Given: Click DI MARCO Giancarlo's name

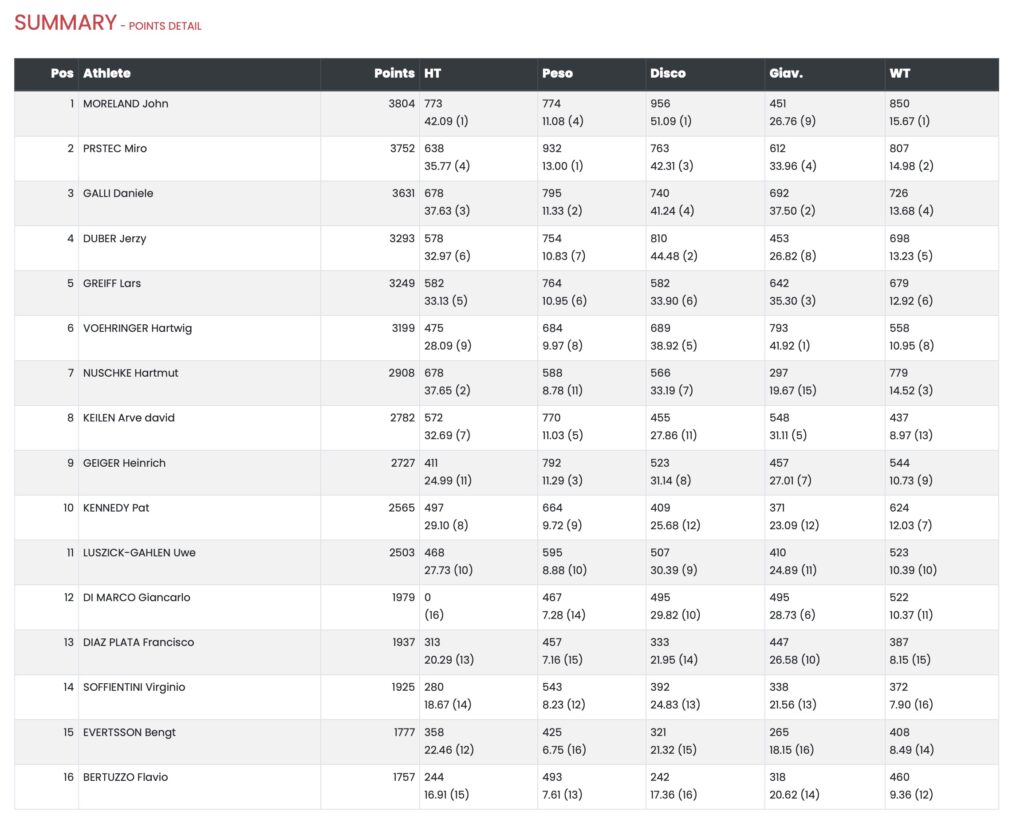Looking at the screenshot, I should [x=137, y=598].
